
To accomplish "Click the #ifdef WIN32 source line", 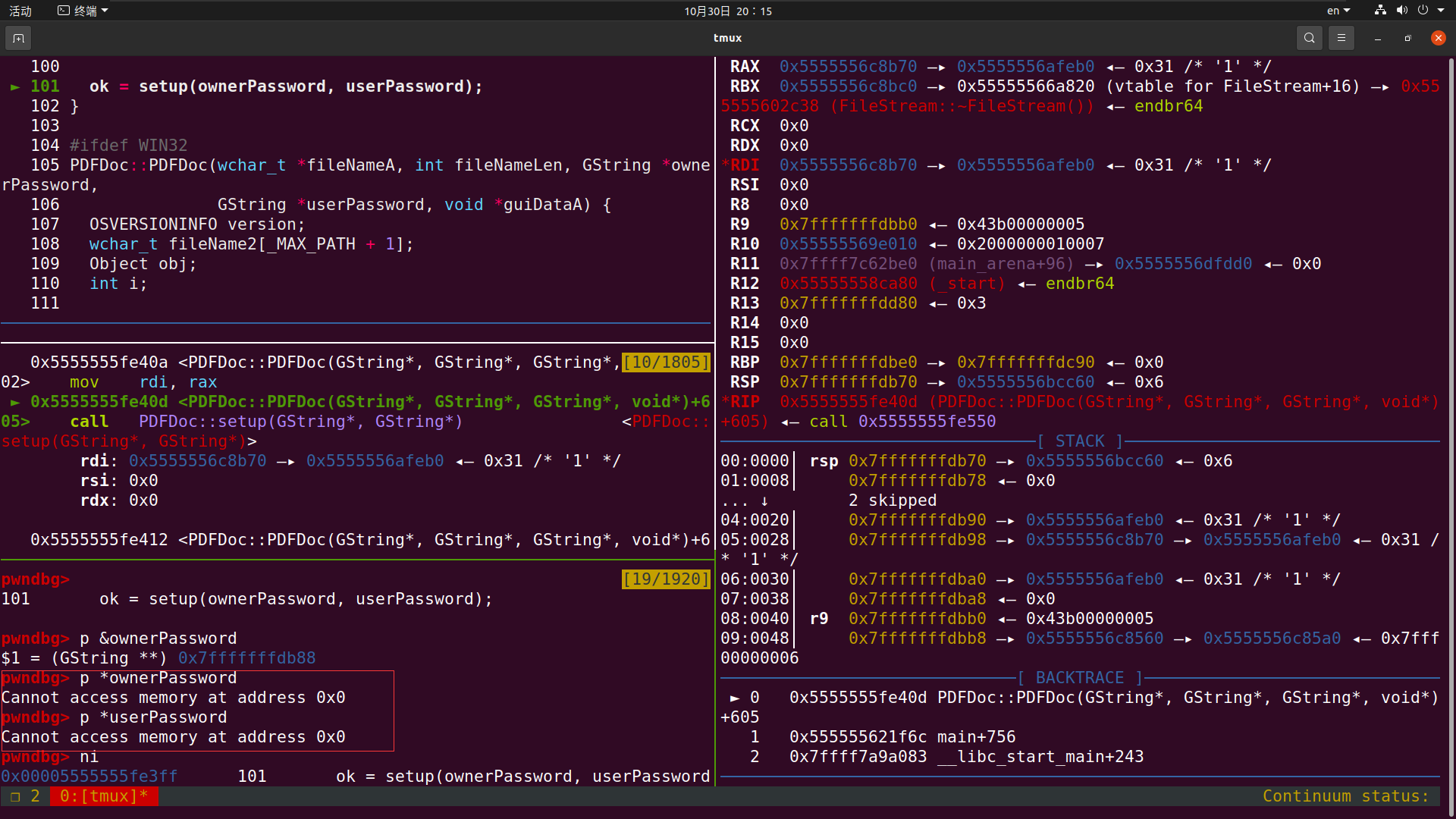I will 128,146.
